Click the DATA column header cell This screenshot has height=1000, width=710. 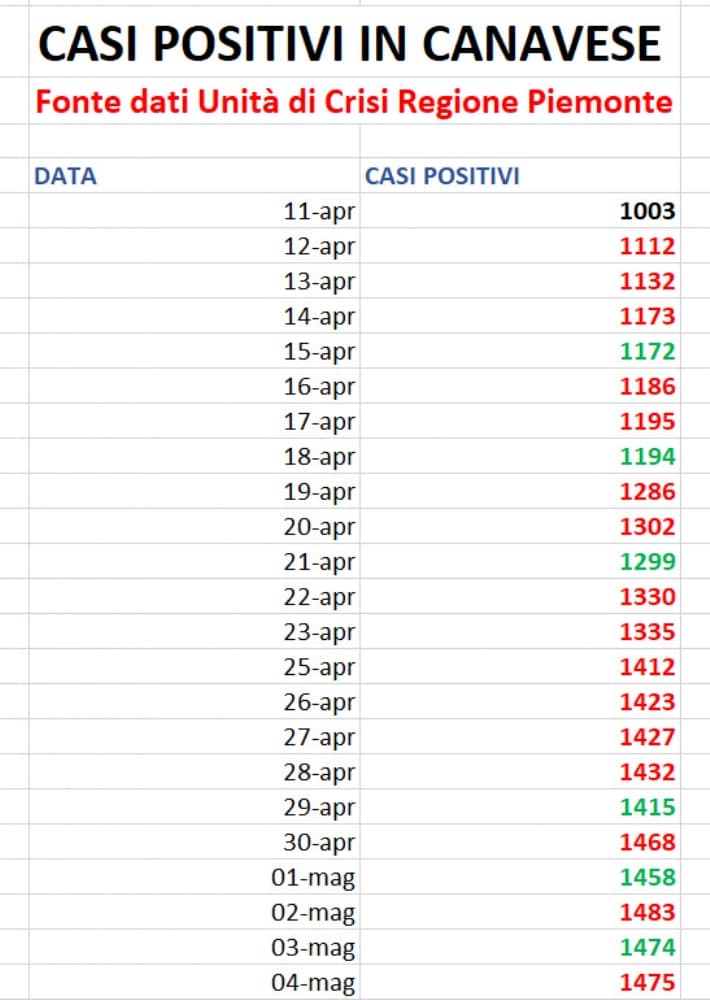66,177
